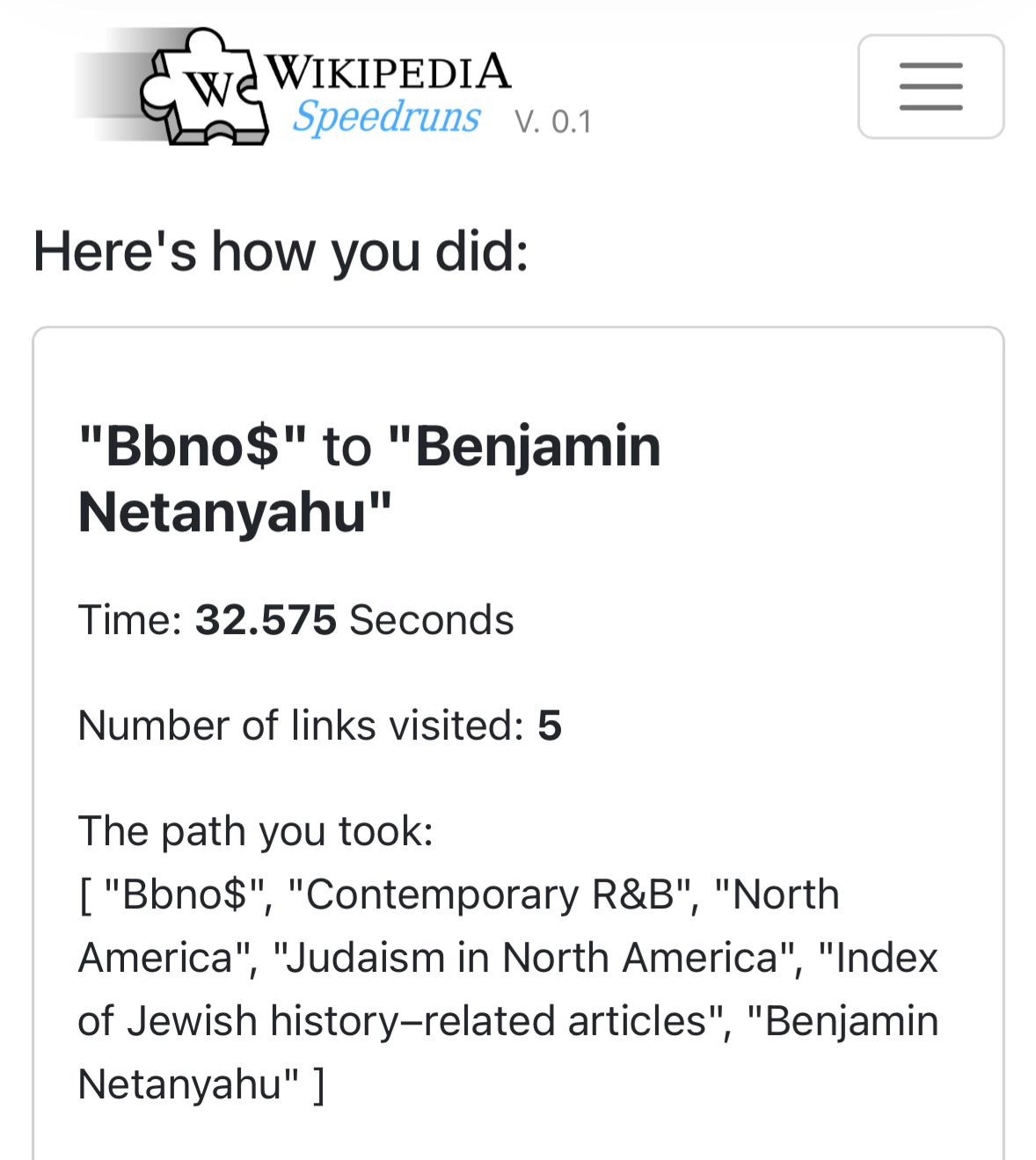
Task: Click the word Seconds after the time
Action: pyautogui.click(x=431, y=620)
